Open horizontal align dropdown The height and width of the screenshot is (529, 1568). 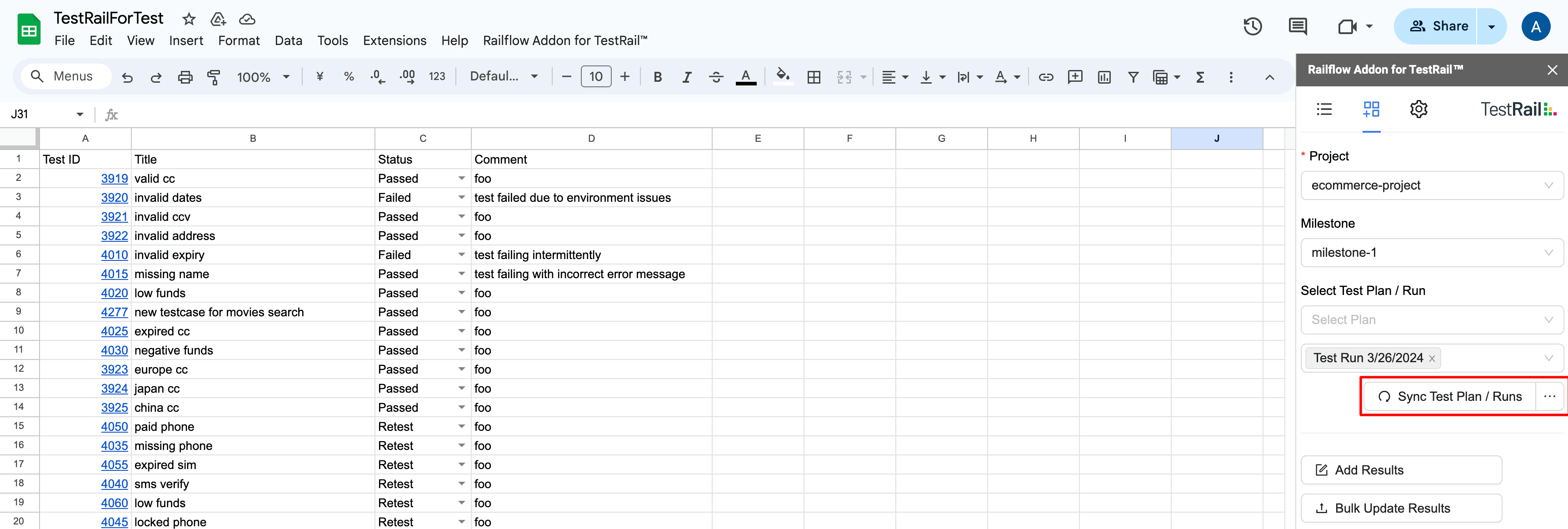pos(895,77)
